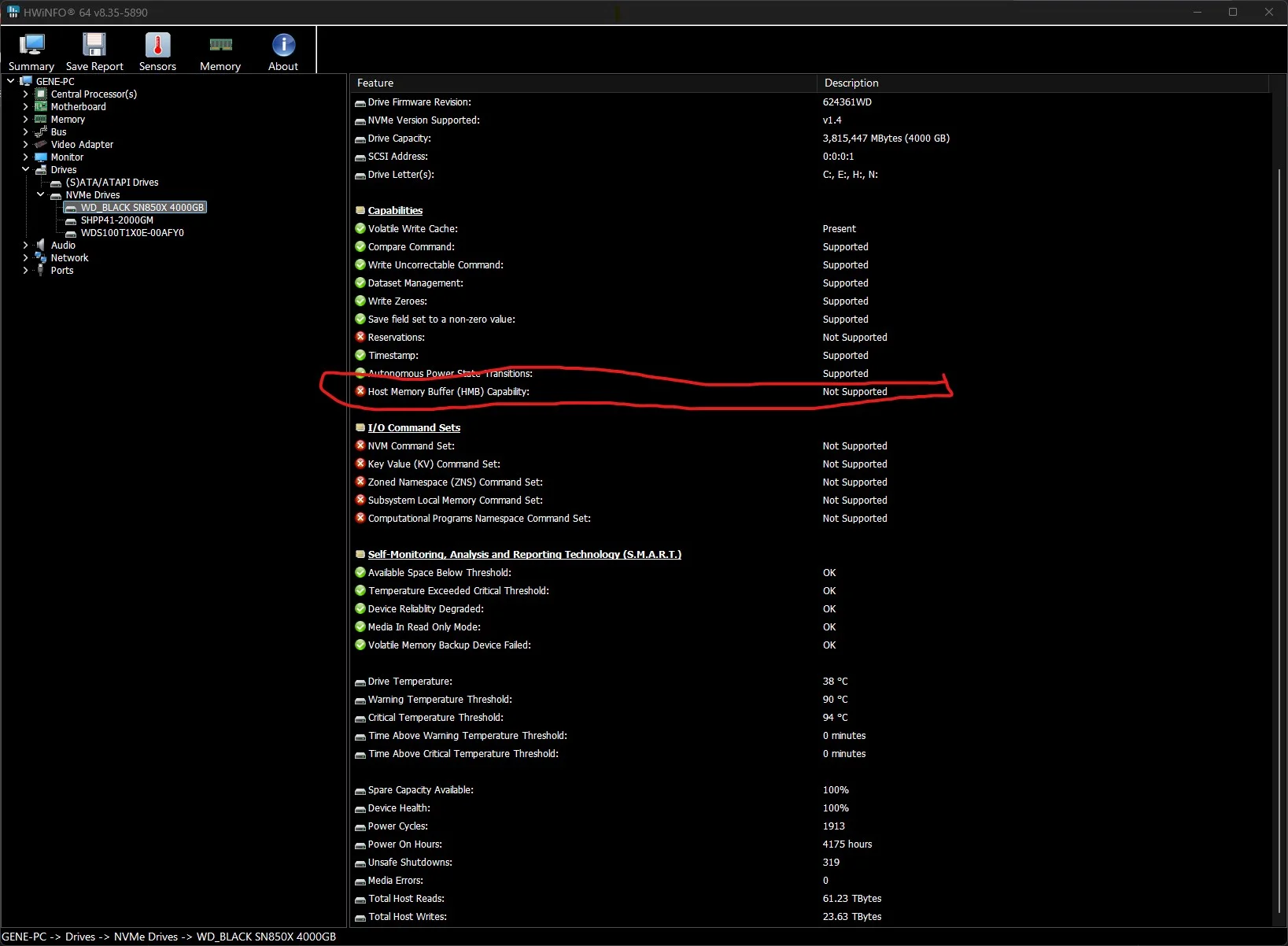Expand the Audio node
1288x946 pixels.
(x=26, y=245)
